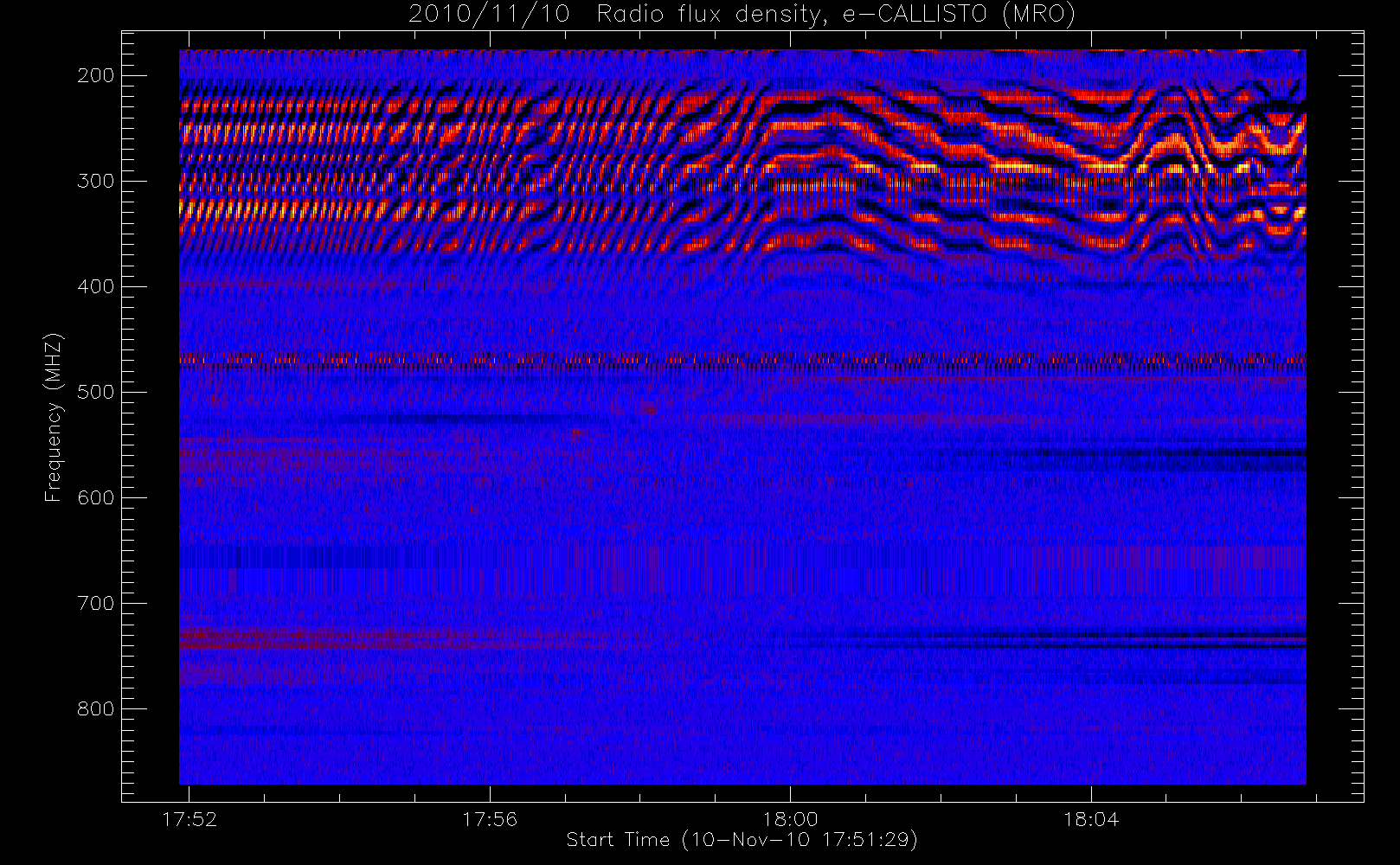Click the 17:56 time tick label
The image size is (1400, 865).
[x=490, y=819]
